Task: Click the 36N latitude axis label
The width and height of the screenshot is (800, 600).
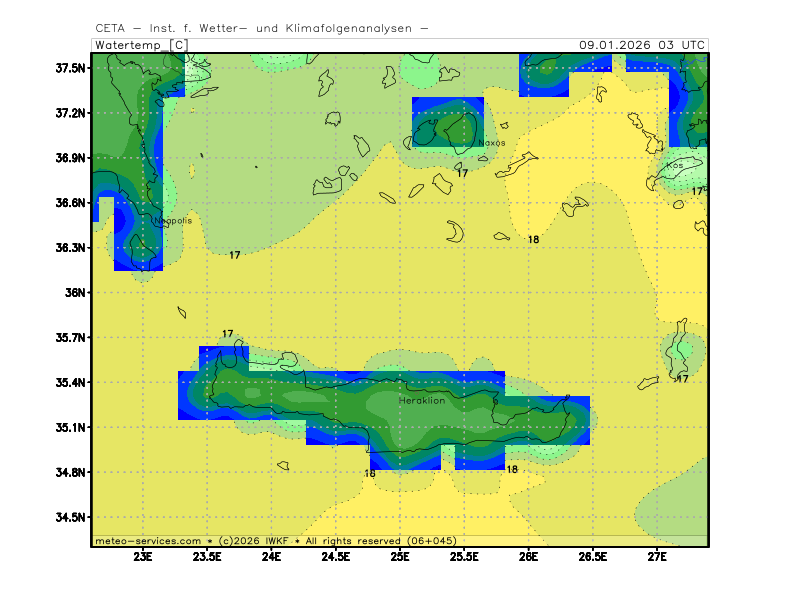Action: coord(75,292)
